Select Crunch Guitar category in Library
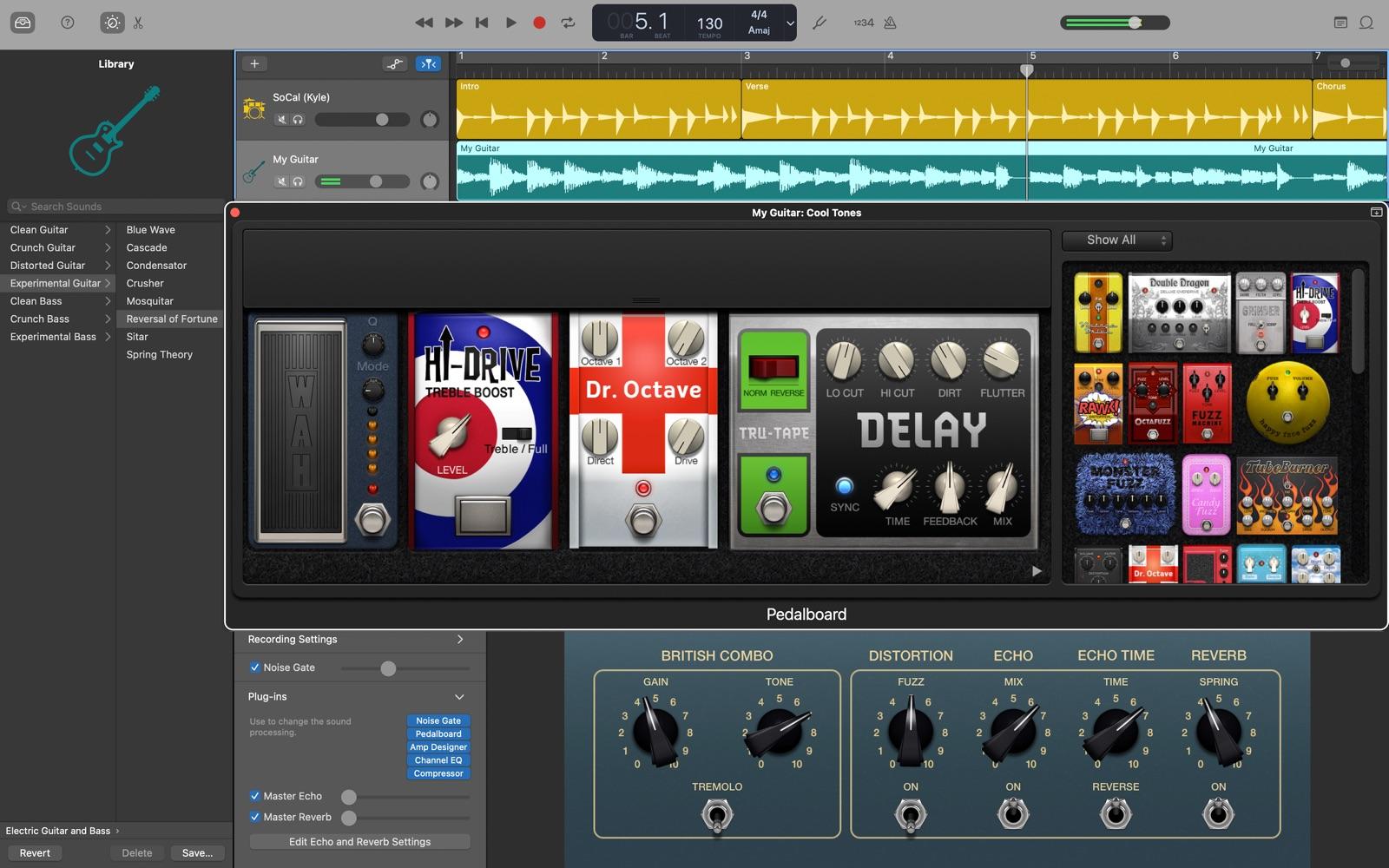This screenshot has width=1389, height=868. click(43, 247)
